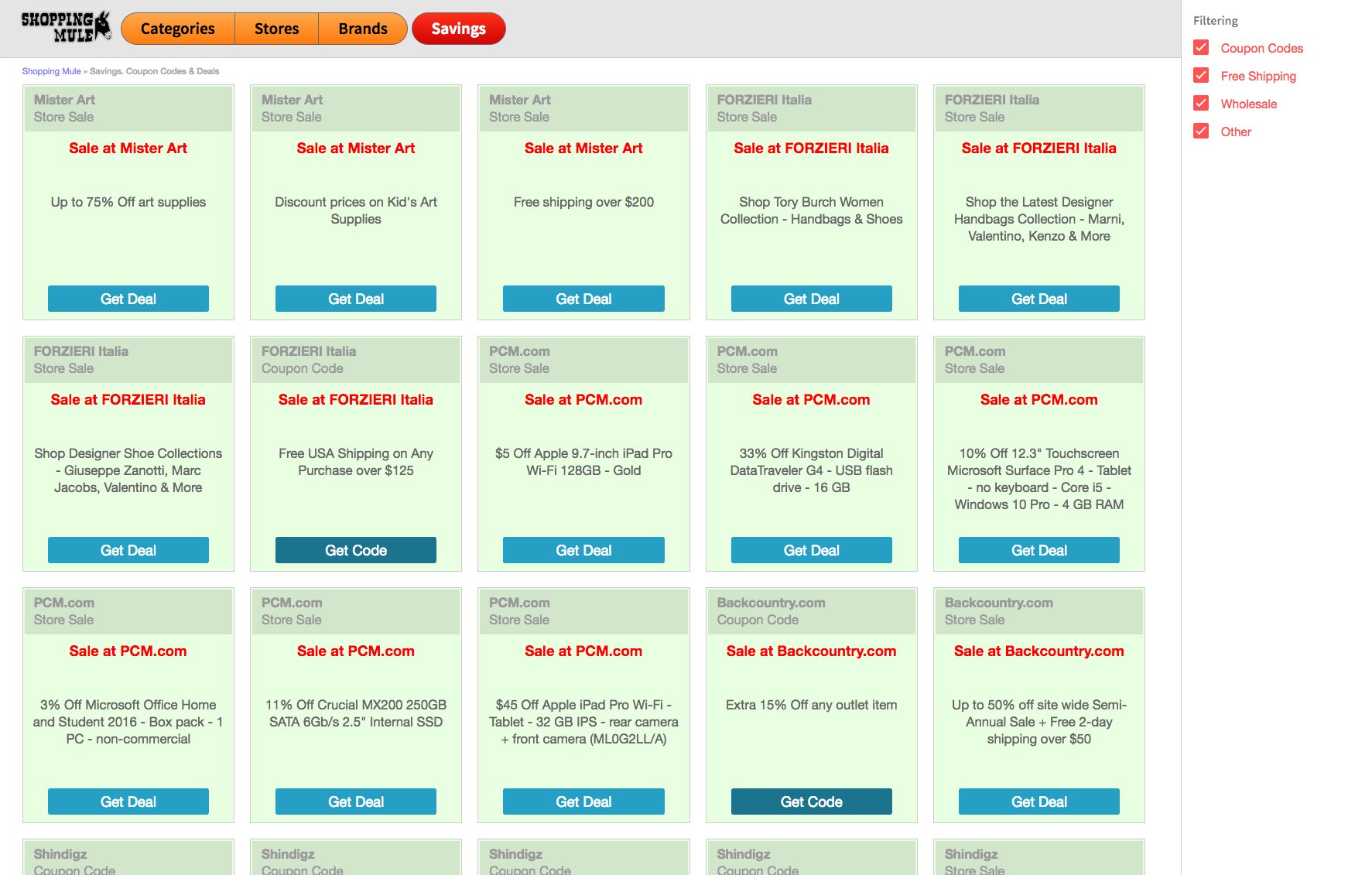The height and width of the screenshot is (875, 1372).
Task: Open sale title above Free USA Shipping offer
Action: (x=356, y=400)
